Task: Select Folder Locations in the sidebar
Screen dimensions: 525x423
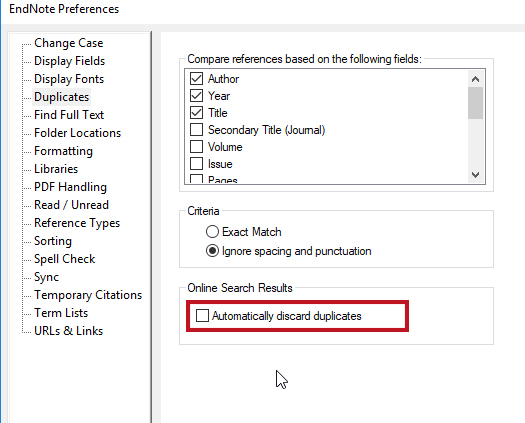Action: 77,133
